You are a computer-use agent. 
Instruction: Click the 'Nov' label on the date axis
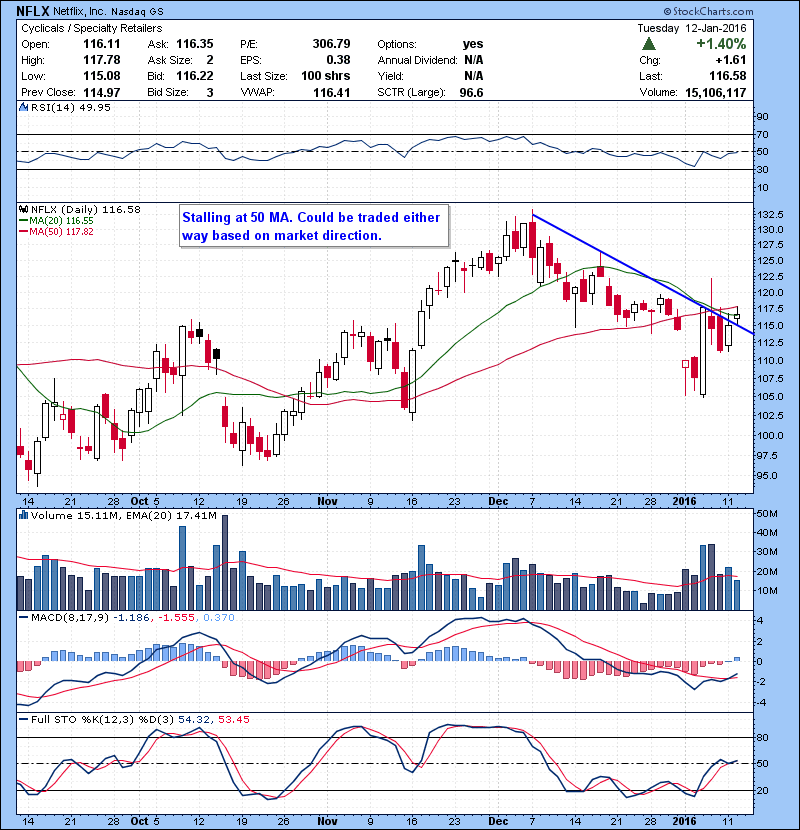[x=328, y=499]
